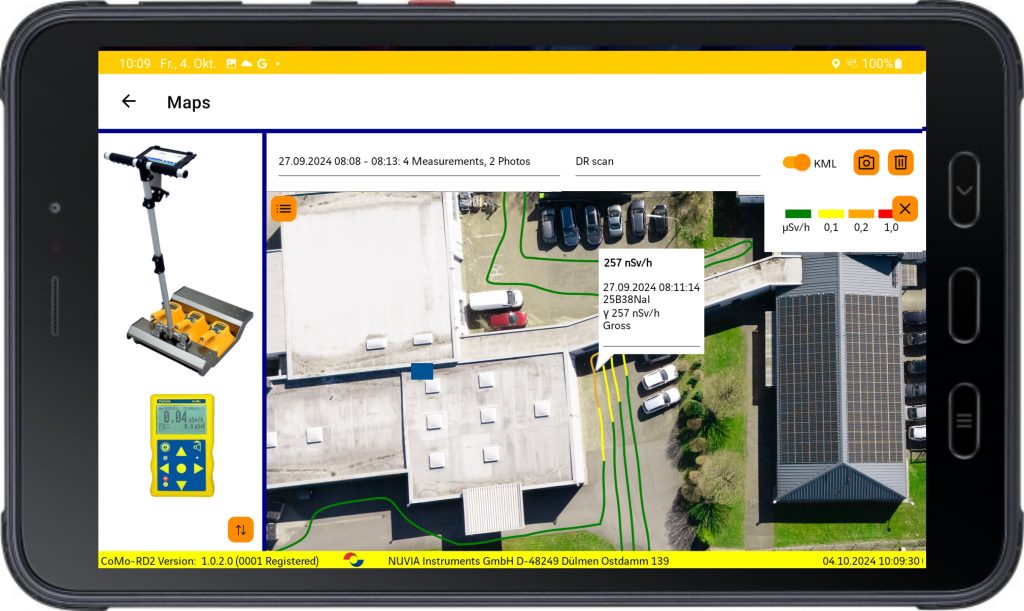
Task: Tap the location icon in status bar
Action: pos(835,63)
